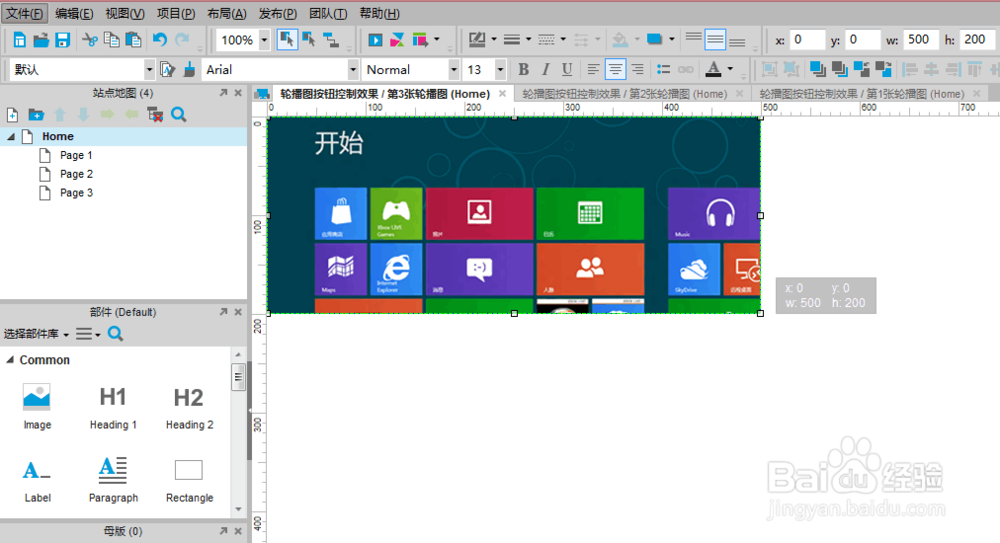This screenshot has width=1000, height=543.
Task: Pick the Rectangle widget
Action: pyautogui.click(x=189, y=480)
